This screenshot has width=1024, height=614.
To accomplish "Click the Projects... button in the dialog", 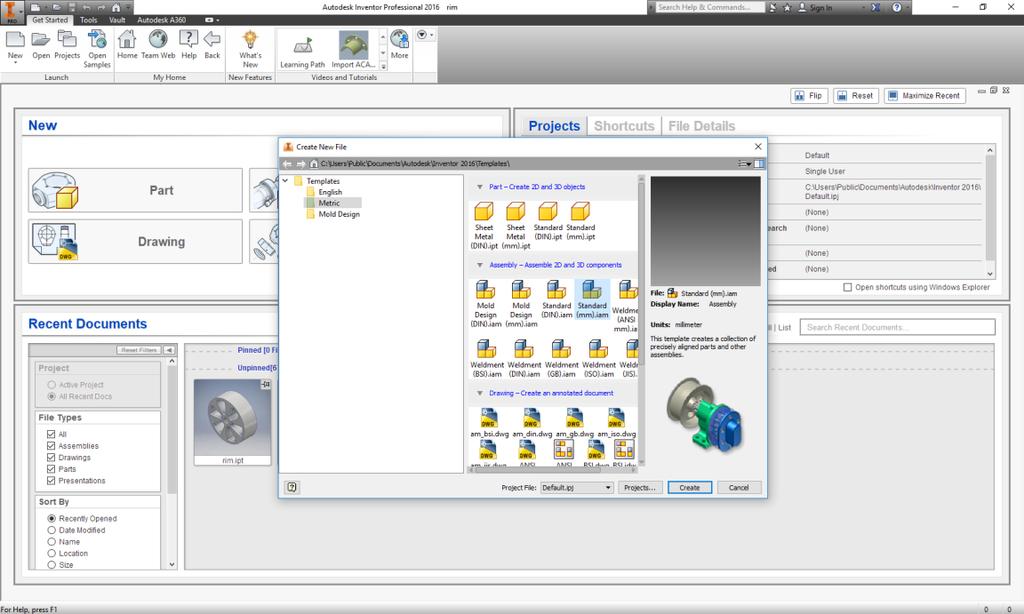I will pyautogui.click(x=640, y=488).
